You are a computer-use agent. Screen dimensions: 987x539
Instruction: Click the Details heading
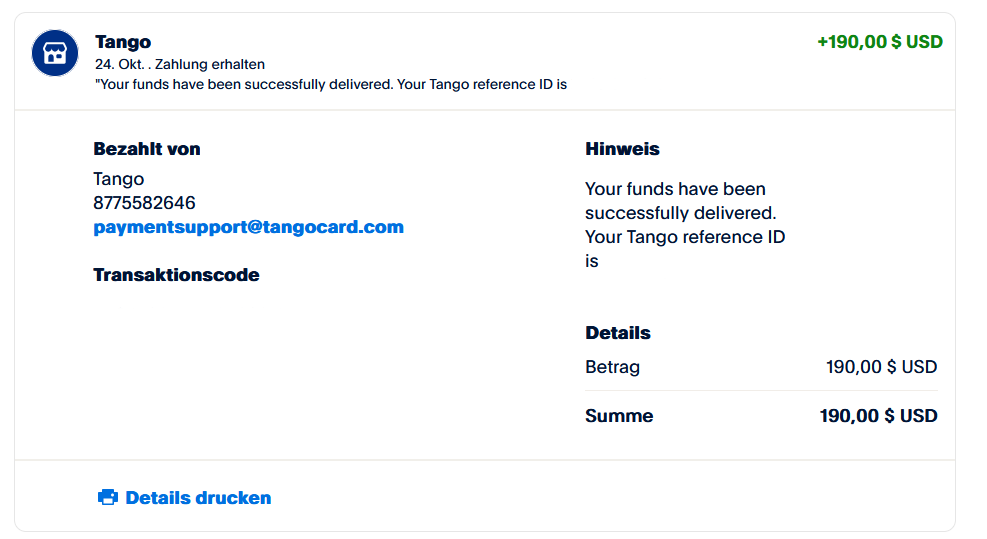point(618,333)
